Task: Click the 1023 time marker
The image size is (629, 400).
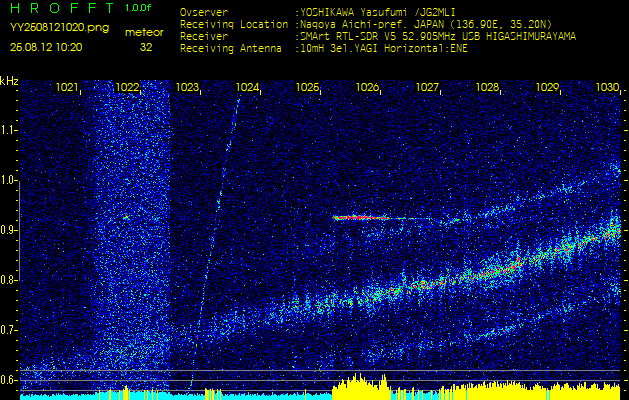Action: (x=187, y=87)
